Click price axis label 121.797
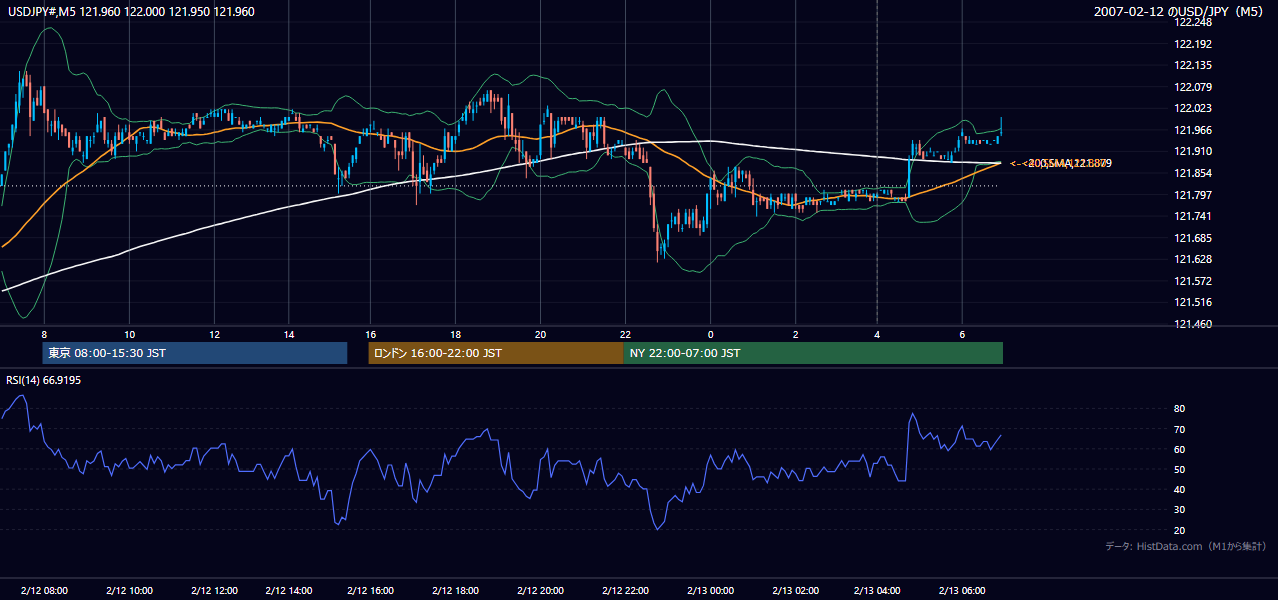The width and height of the screenshot is (1278, 600). [1194, 195]
